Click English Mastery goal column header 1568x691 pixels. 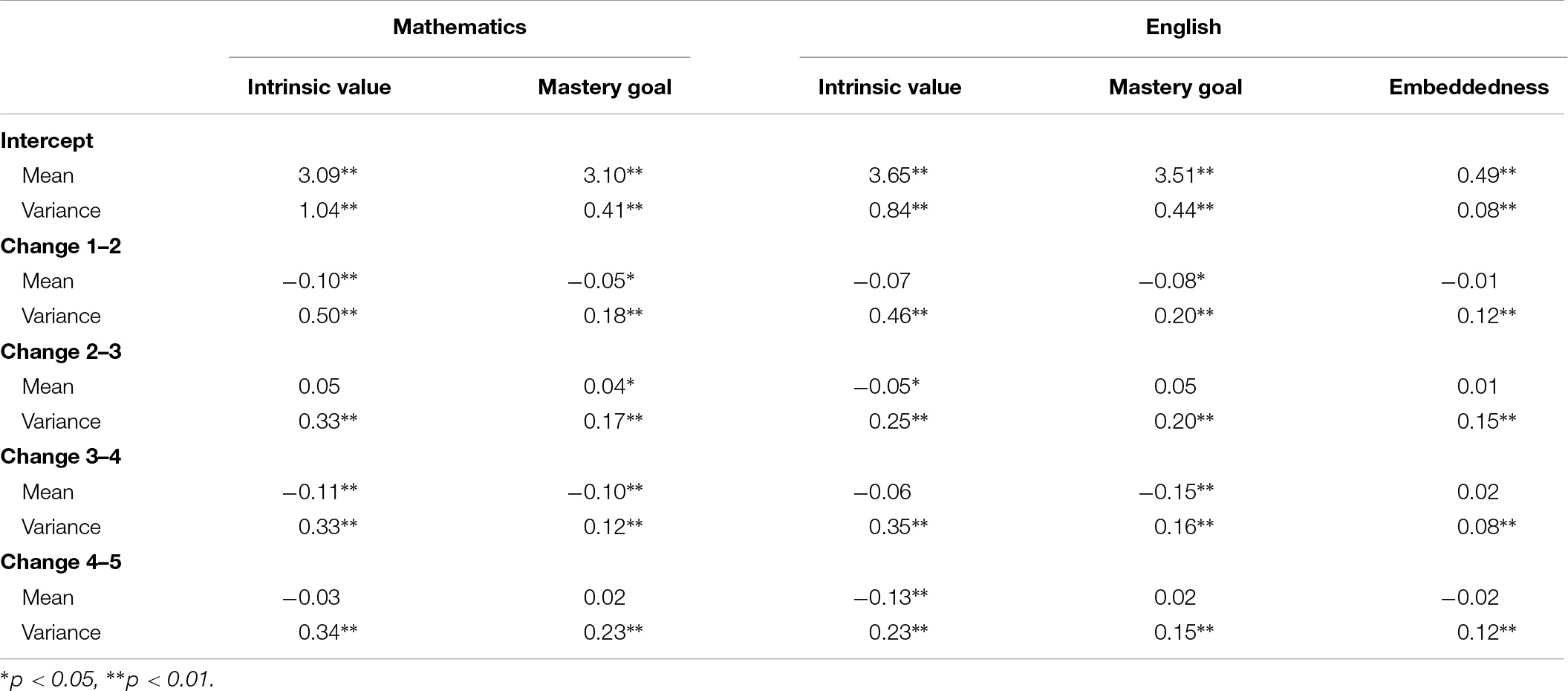pos(1175,87)
